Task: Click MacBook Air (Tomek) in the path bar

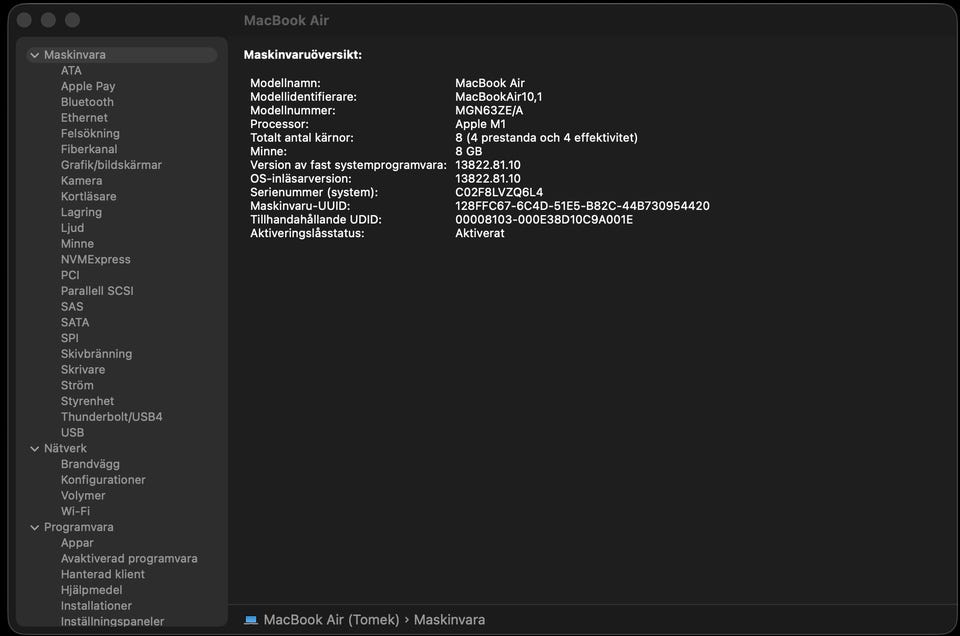Action: click(x=331, y=619)
